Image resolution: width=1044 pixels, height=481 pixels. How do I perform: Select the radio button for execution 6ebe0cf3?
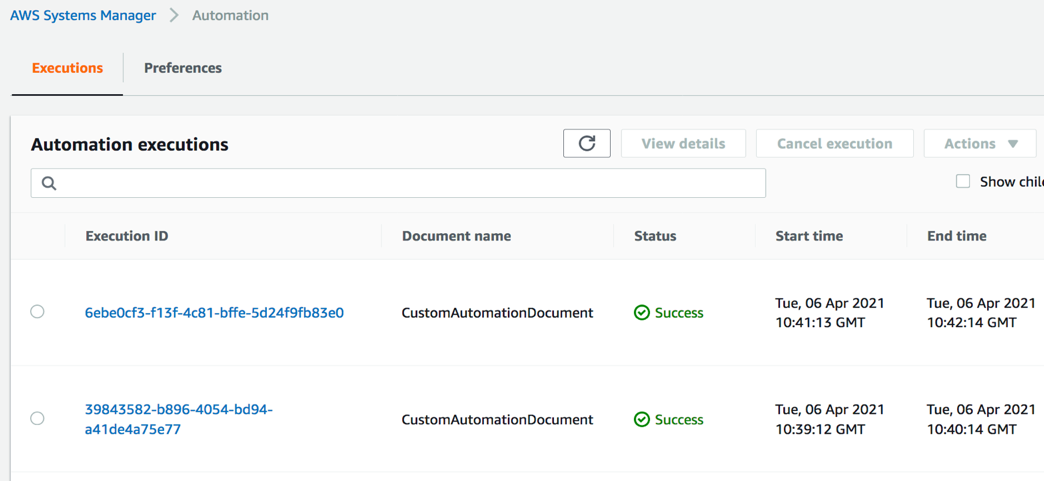coord(37,312)
